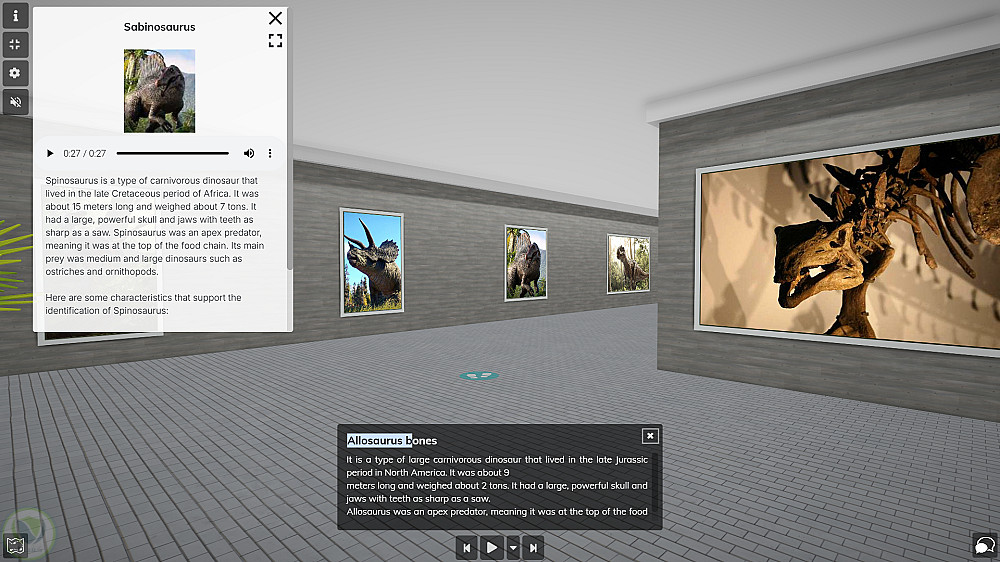Screen dimensions: 1000x562
Task: Mute the audio player volume
Action: click(x=249, y=153)
